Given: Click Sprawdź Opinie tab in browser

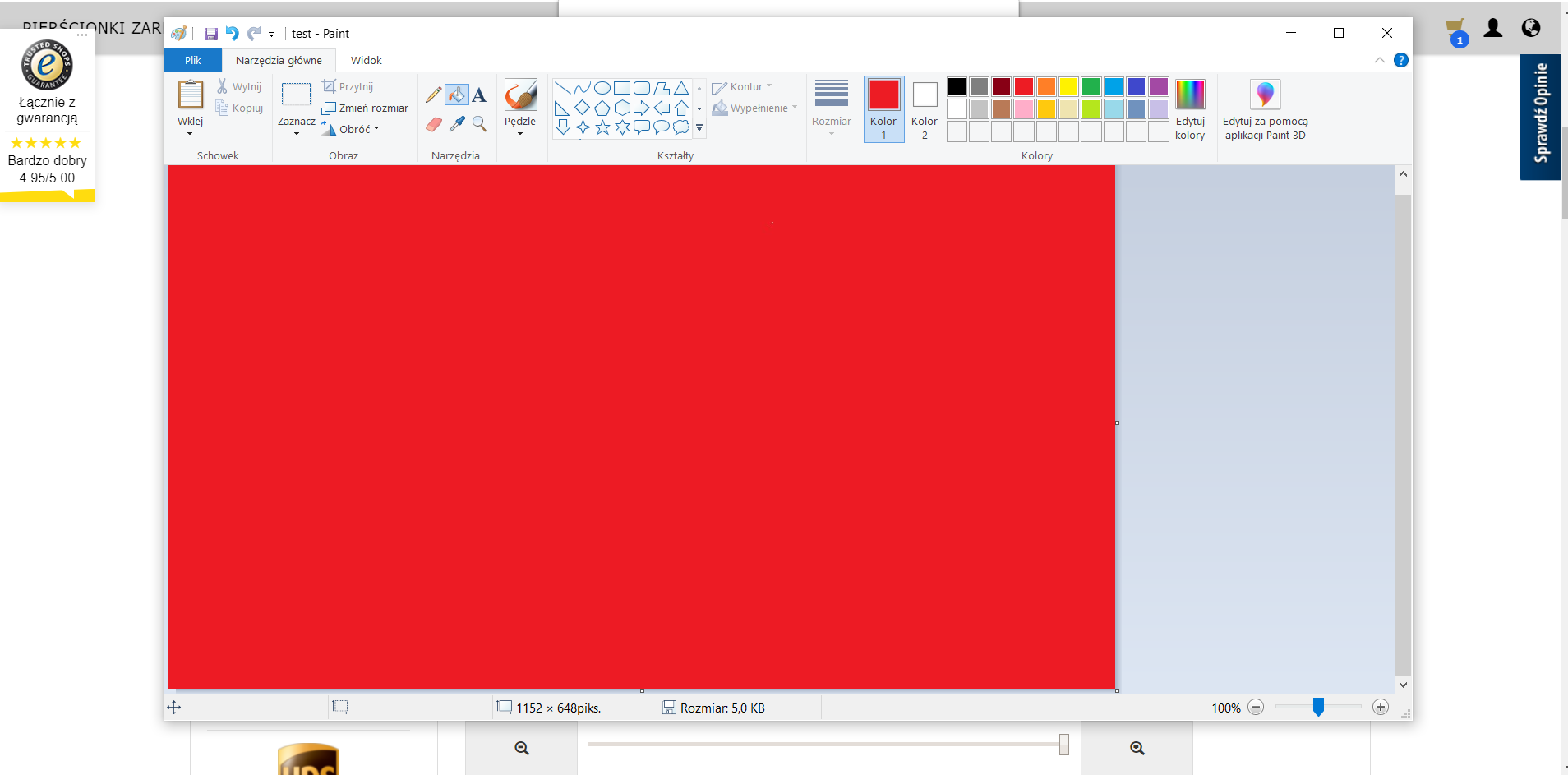Looking at the screenshot, I should 1540,117.
